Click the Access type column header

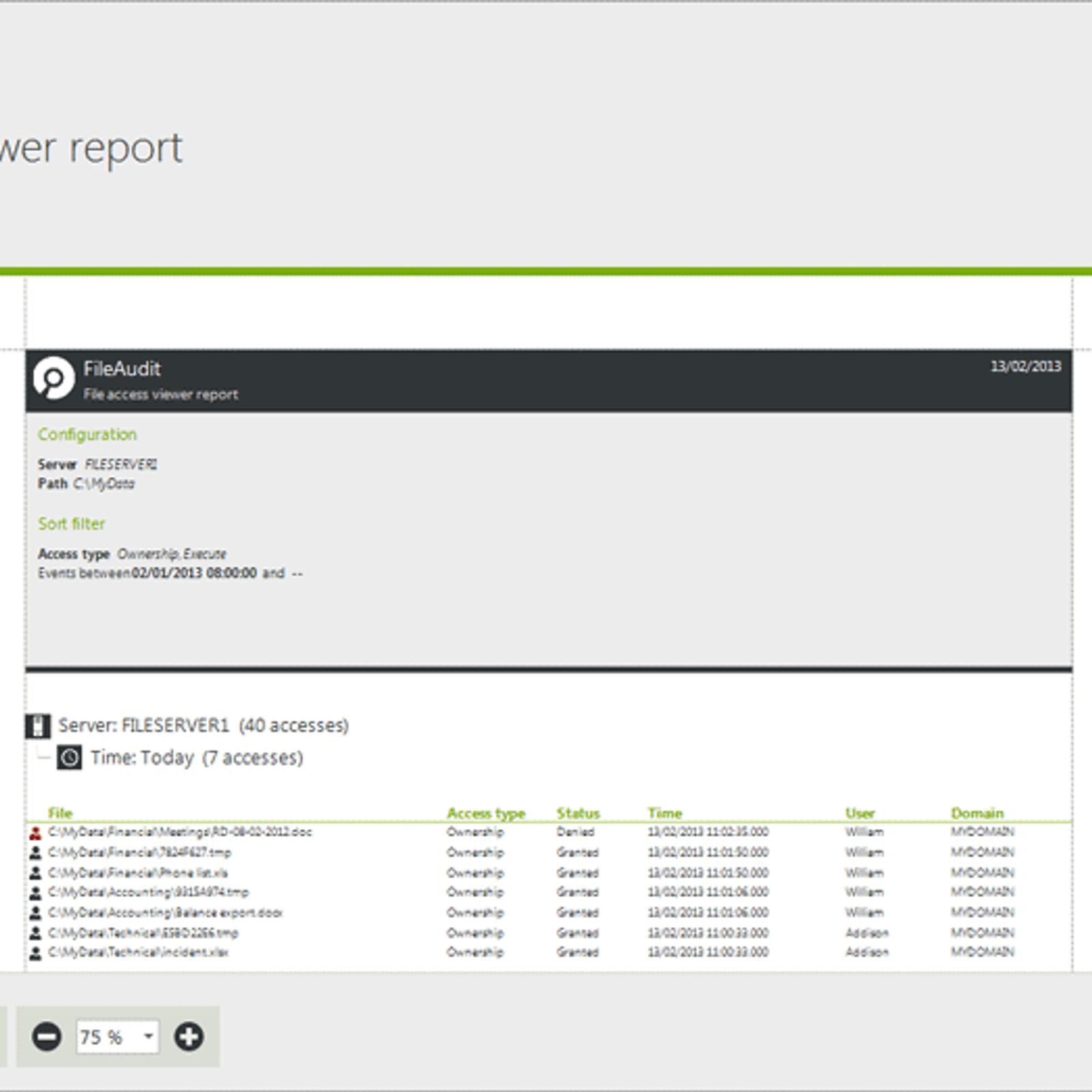pos(486,814)
